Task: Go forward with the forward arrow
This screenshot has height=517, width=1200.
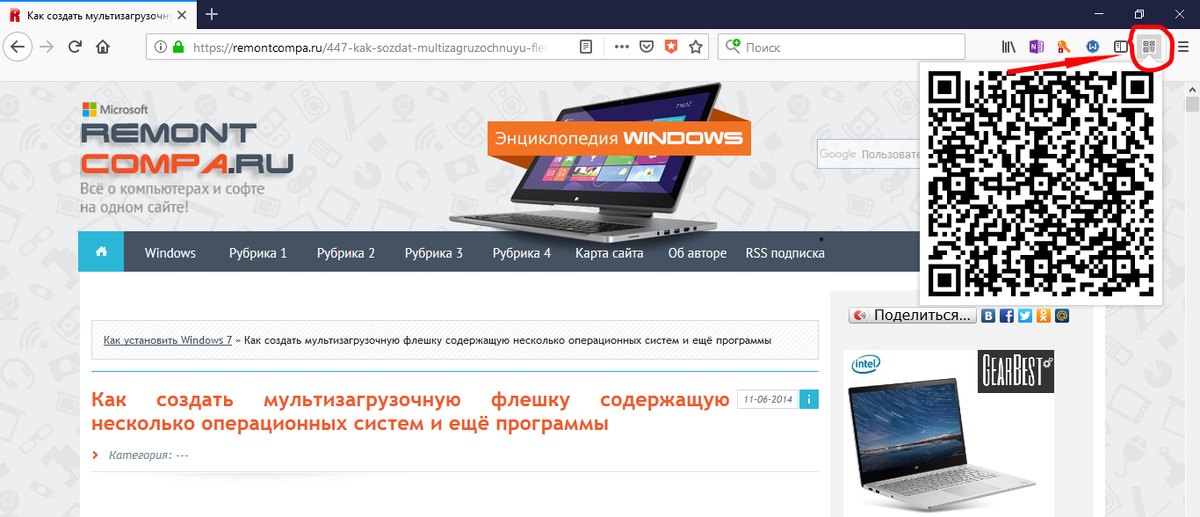Action: (x=46, y=47)
